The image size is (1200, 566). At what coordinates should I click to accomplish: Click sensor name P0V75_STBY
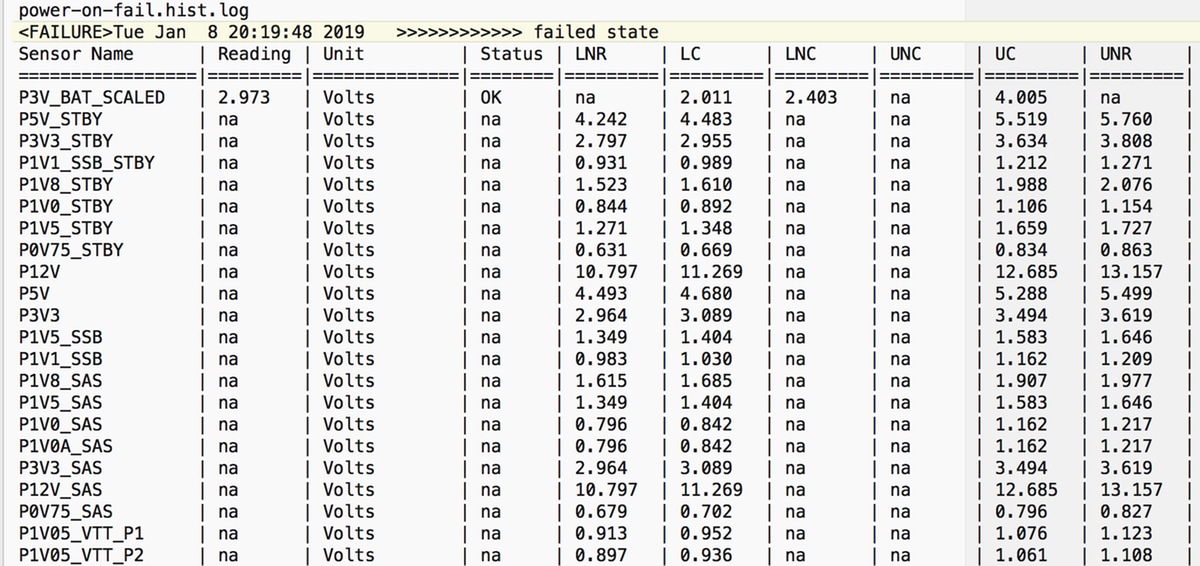coord(71,250)
